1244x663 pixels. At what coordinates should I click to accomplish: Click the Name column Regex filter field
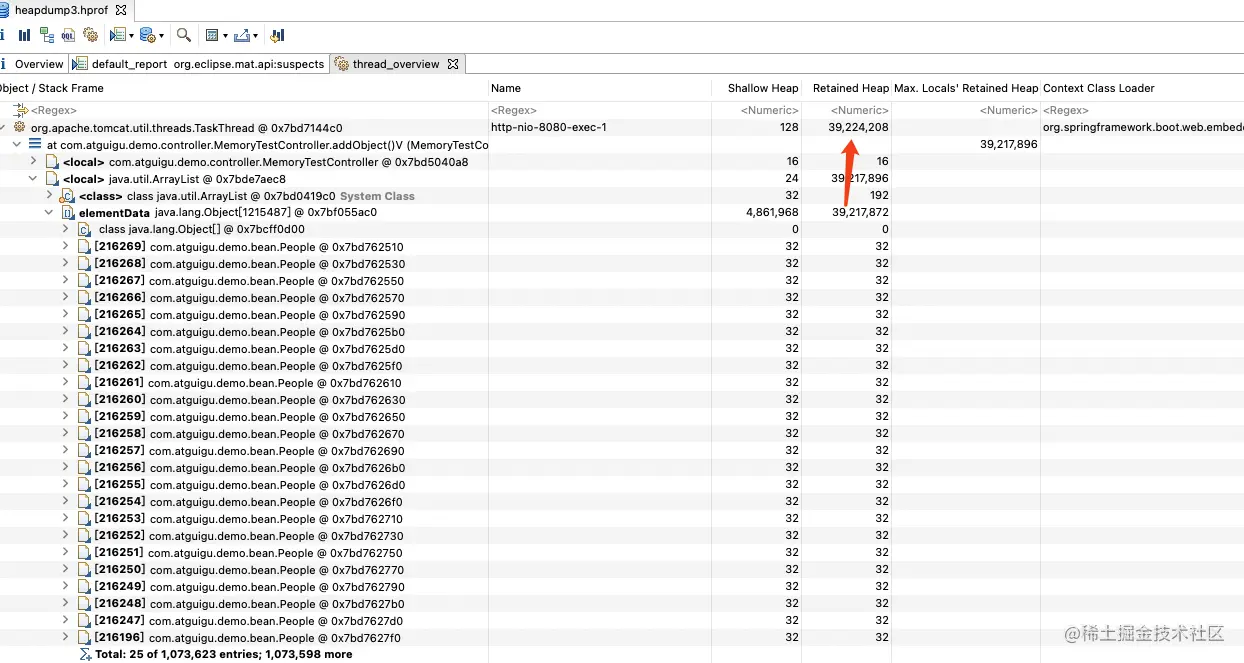600,110
